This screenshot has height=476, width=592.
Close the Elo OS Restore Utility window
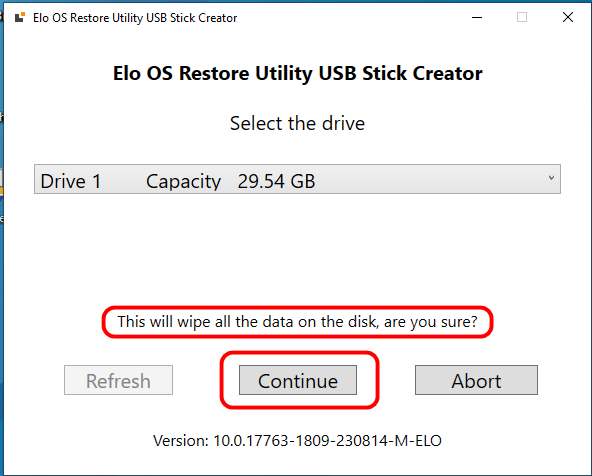click(x=567, y=17)
